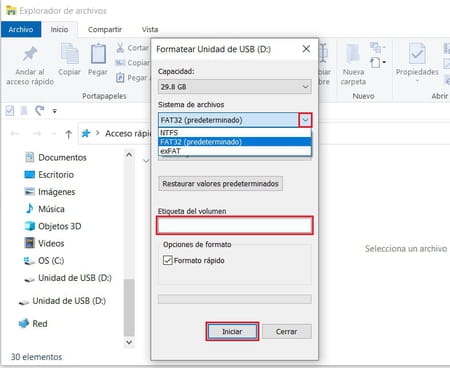Close the Formatear Unidad de USB dialog
The width and height of the screenshot is (450, 368).
click(306, 49)
